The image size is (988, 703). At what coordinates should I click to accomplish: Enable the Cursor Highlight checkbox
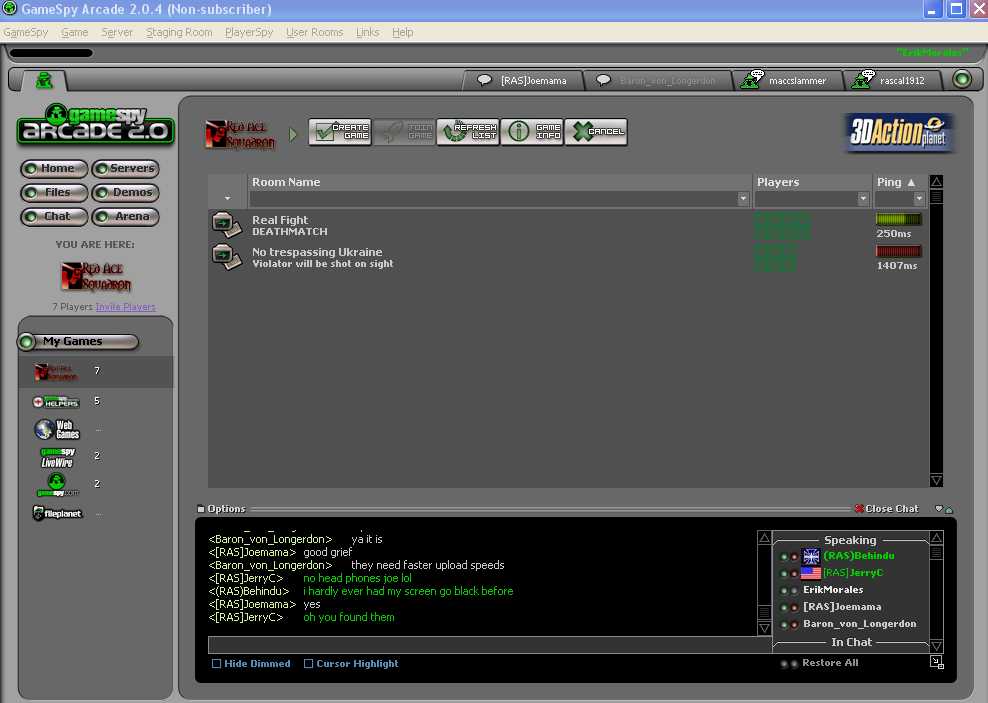click(308, 663)
